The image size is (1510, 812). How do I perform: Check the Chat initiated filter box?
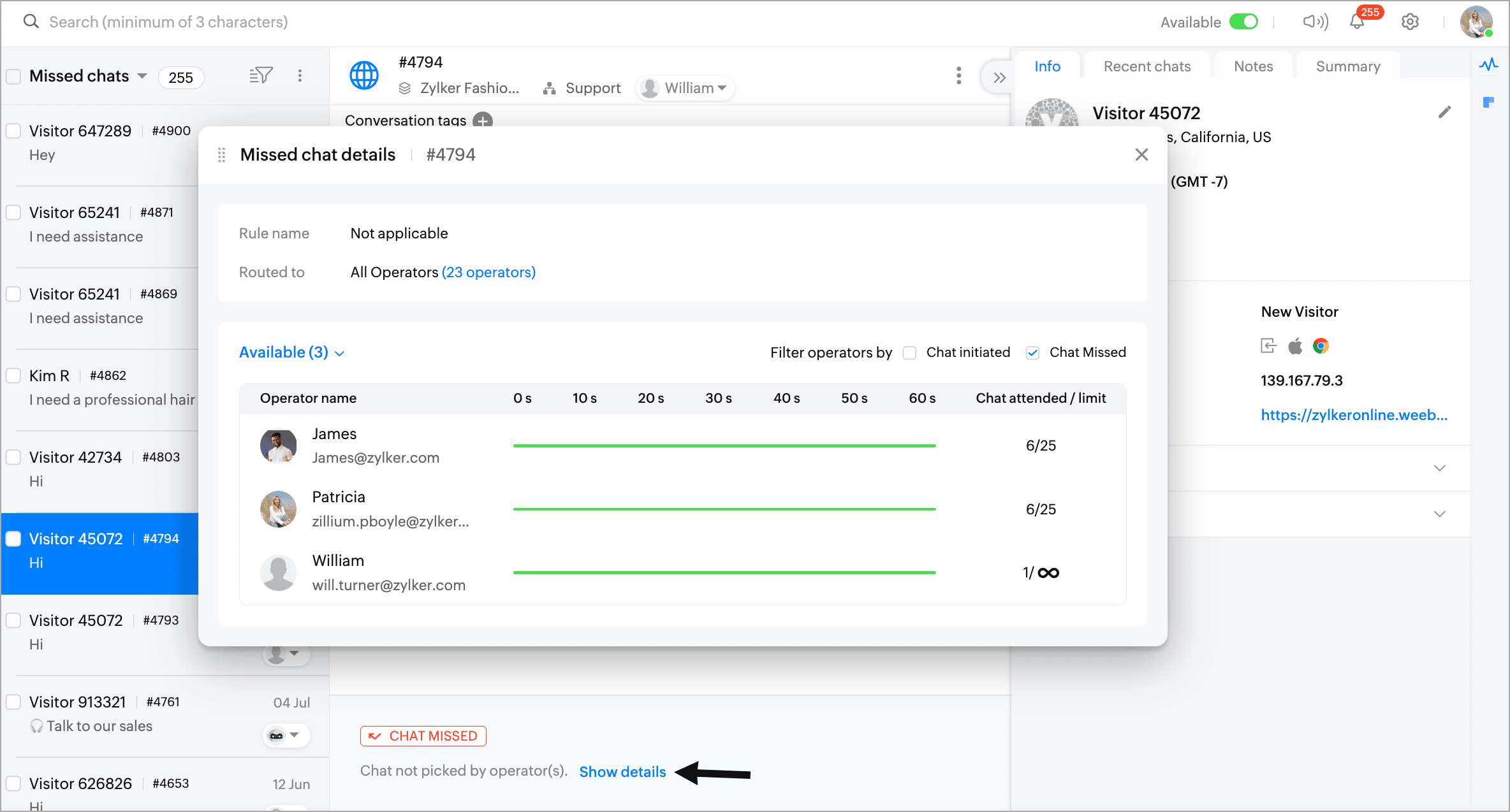[909, 353]
